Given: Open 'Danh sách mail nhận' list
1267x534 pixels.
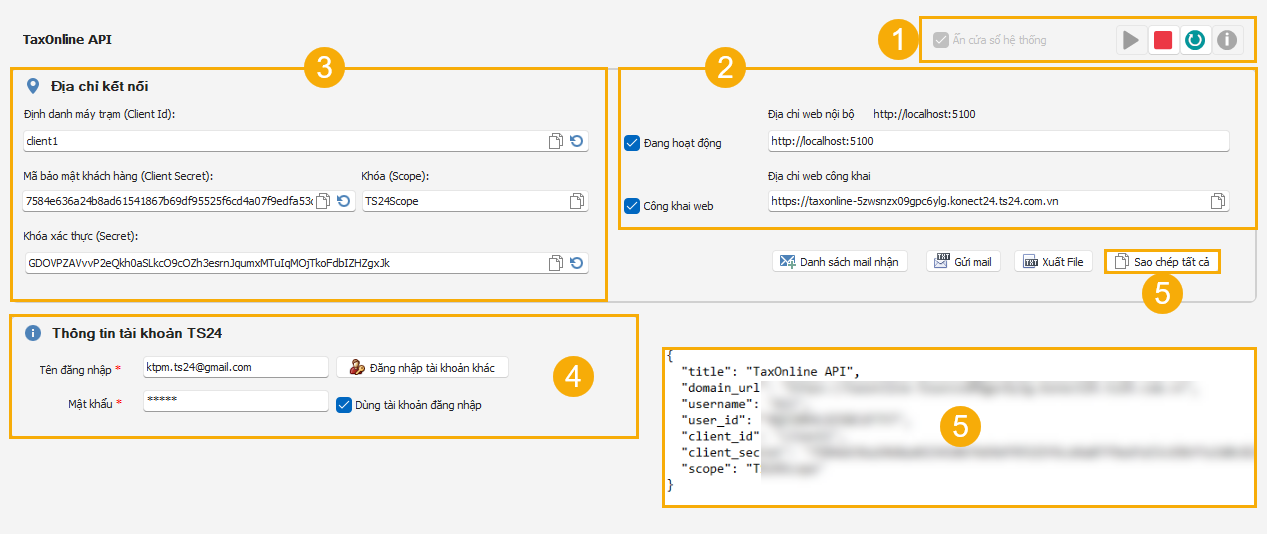Looking at the screenshot, I should pyautogui.click(x=839, y=261).
